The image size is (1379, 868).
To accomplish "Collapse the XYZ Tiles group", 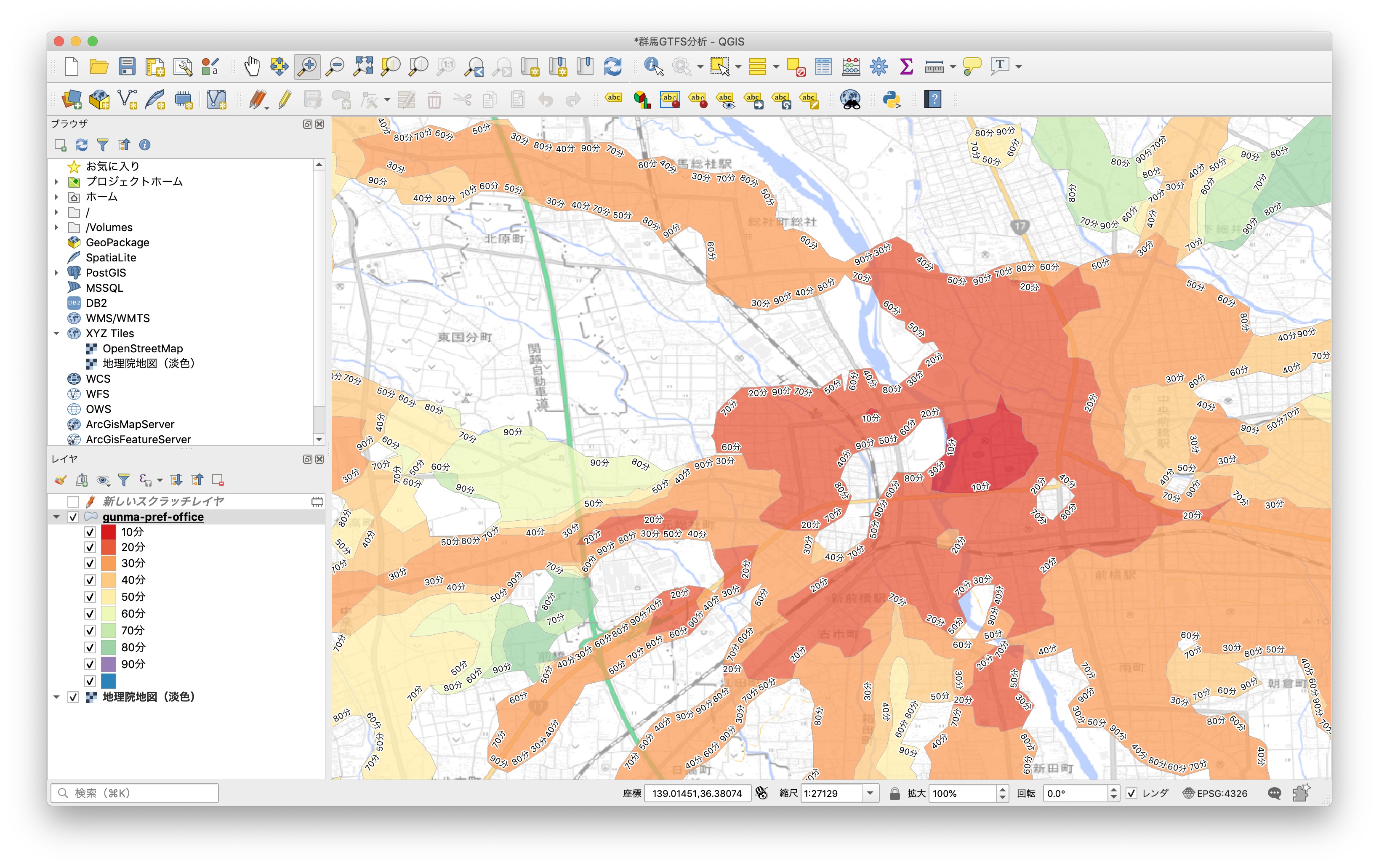I will pos(56,333).
